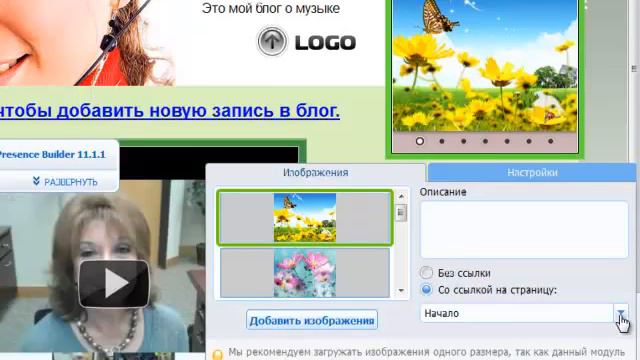Click the image list scroll down arrow
This screenshot has height=360, width=640.
tap(401, 291)
